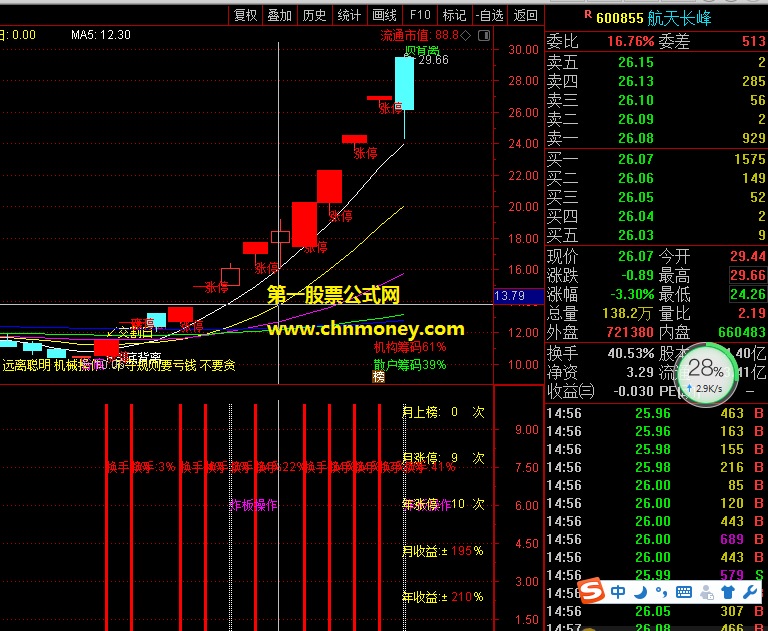This screenshot has width=768, height=631.
Task: Click the 今开 29.44 value
Action: [x=747, y=256]
